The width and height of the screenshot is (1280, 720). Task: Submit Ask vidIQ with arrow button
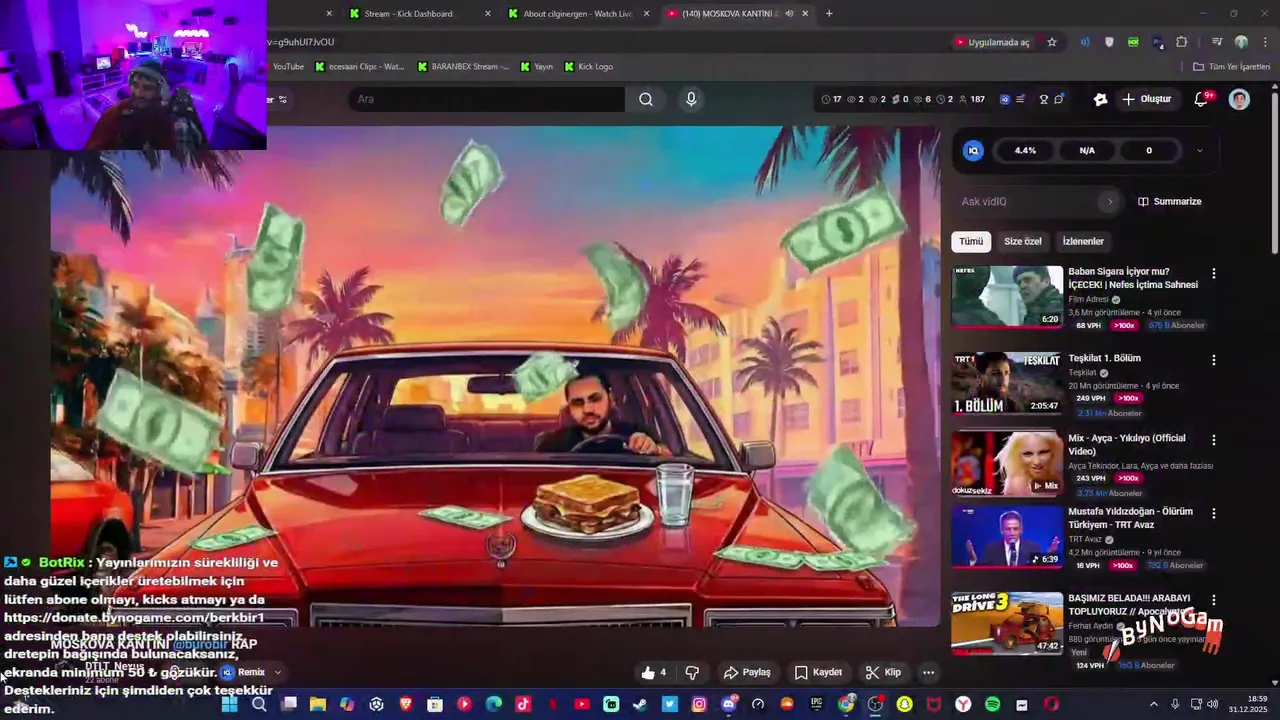point(1109,201)
